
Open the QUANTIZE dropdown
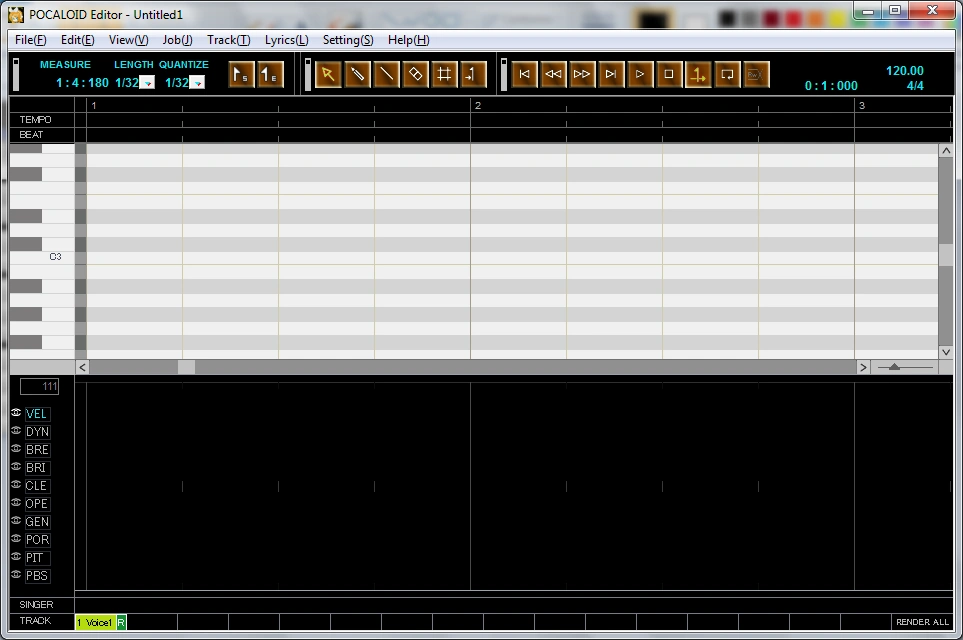pyautogui.click(x=197, y=83)
